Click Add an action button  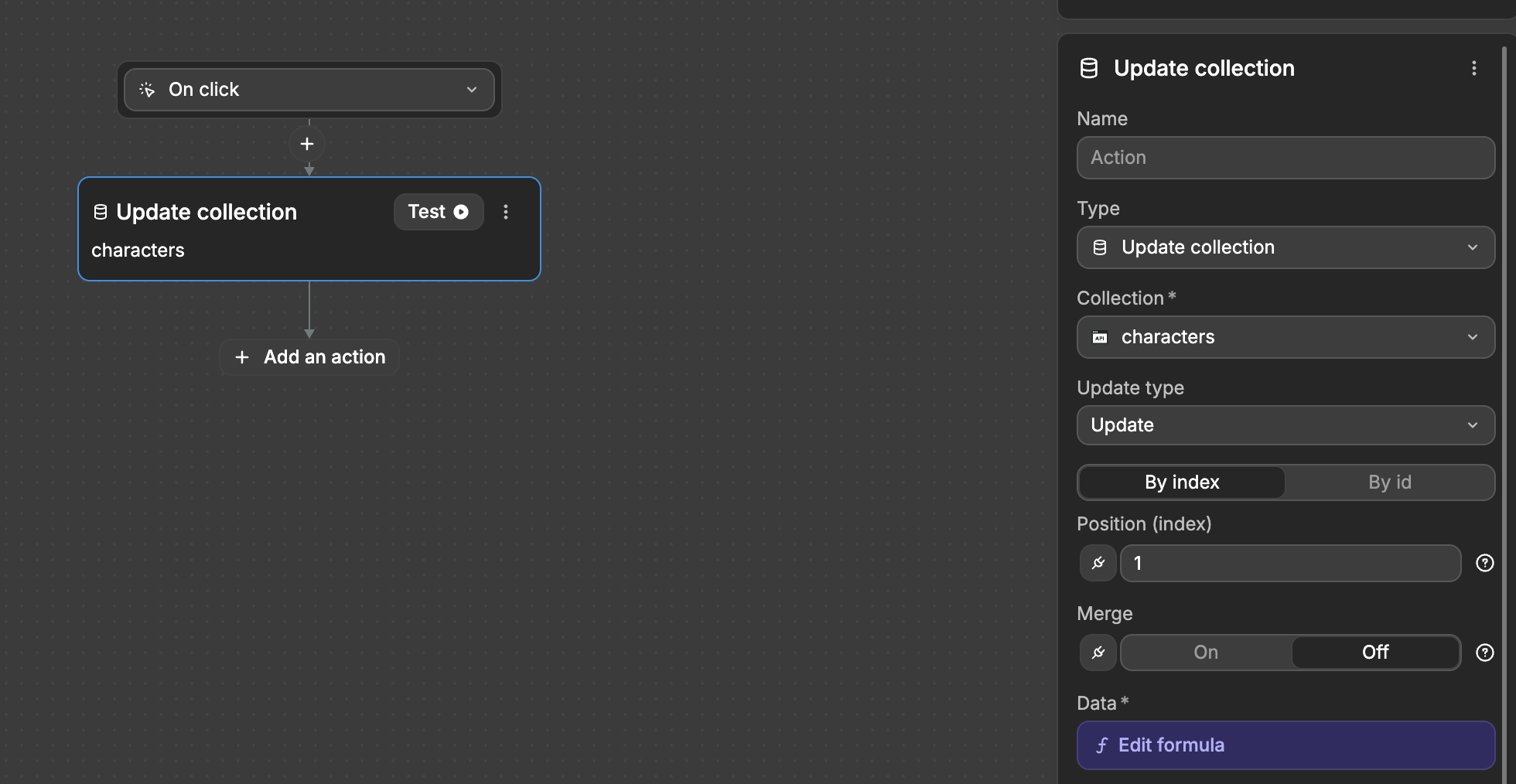[x=309, y=357]
